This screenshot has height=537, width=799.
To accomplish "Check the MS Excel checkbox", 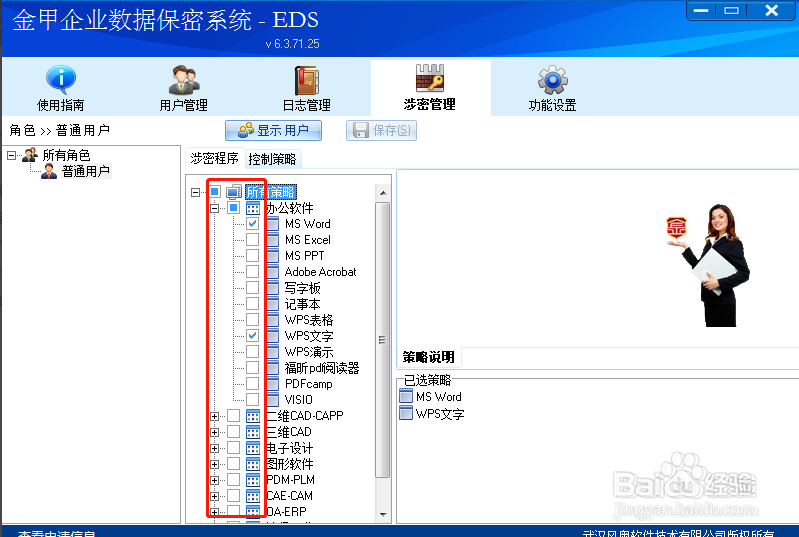I will (252, 239).
